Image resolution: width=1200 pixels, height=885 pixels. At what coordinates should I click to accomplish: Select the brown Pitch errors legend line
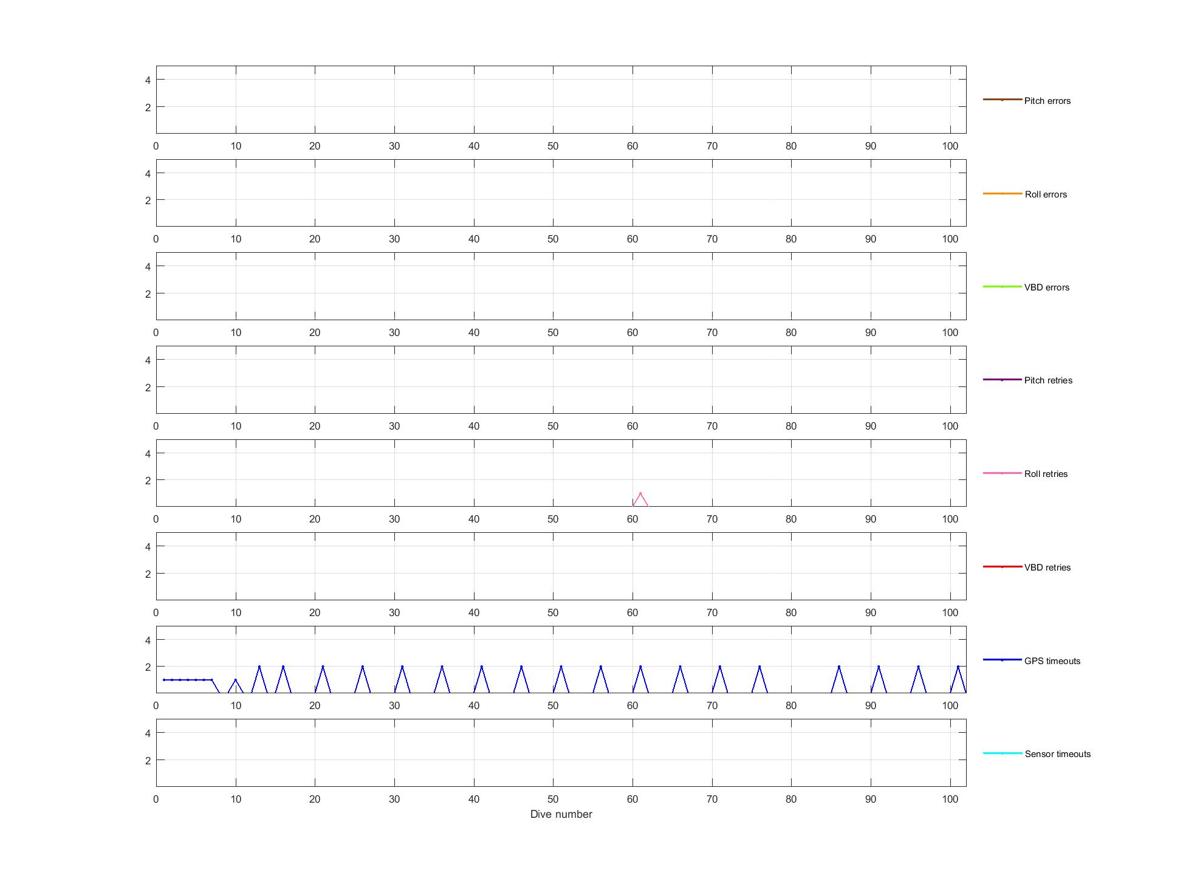pyautogui.click(x=1002, y=100)
